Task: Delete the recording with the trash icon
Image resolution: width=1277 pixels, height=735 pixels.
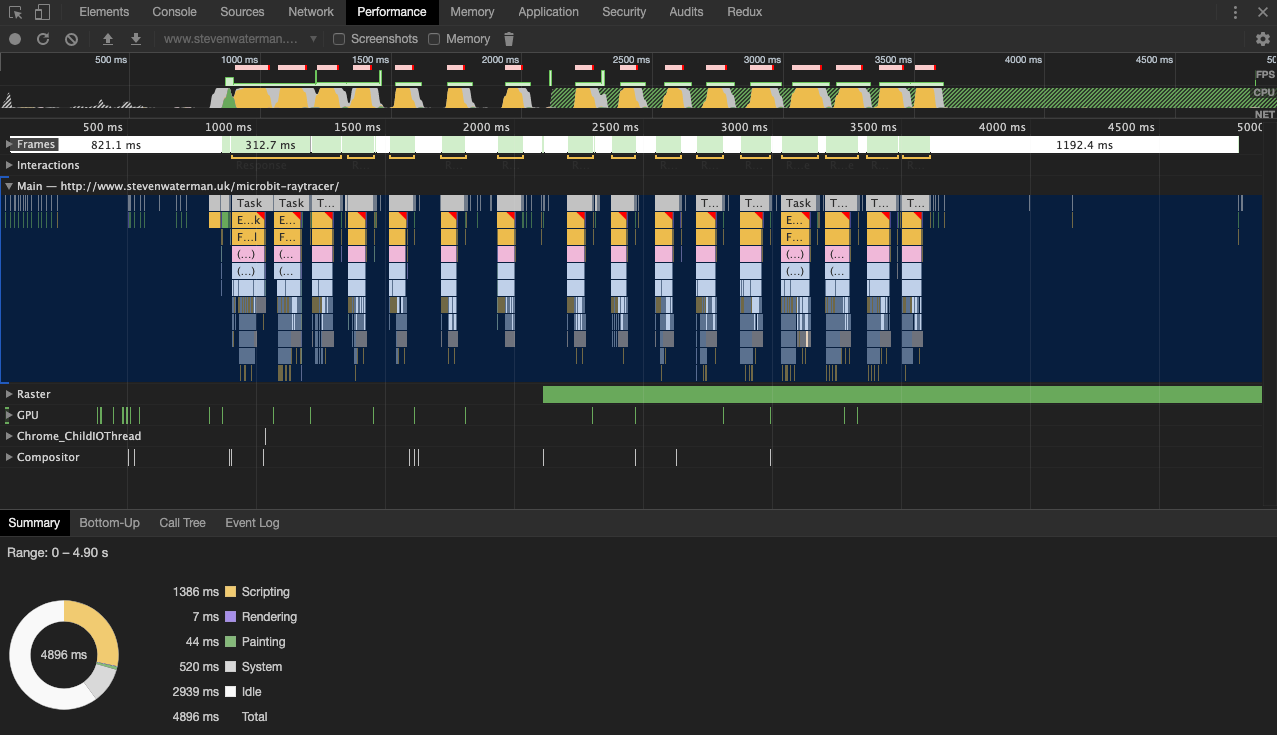Action: coord(509,38)
